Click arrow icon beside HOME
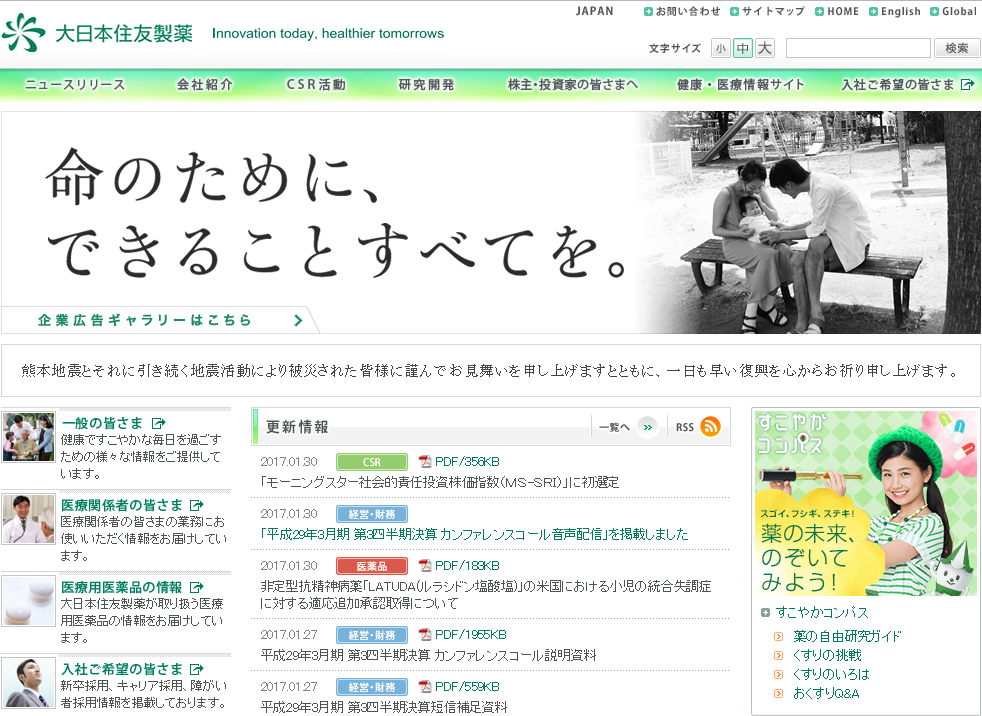The image size is (982, 716). [819, 11]
